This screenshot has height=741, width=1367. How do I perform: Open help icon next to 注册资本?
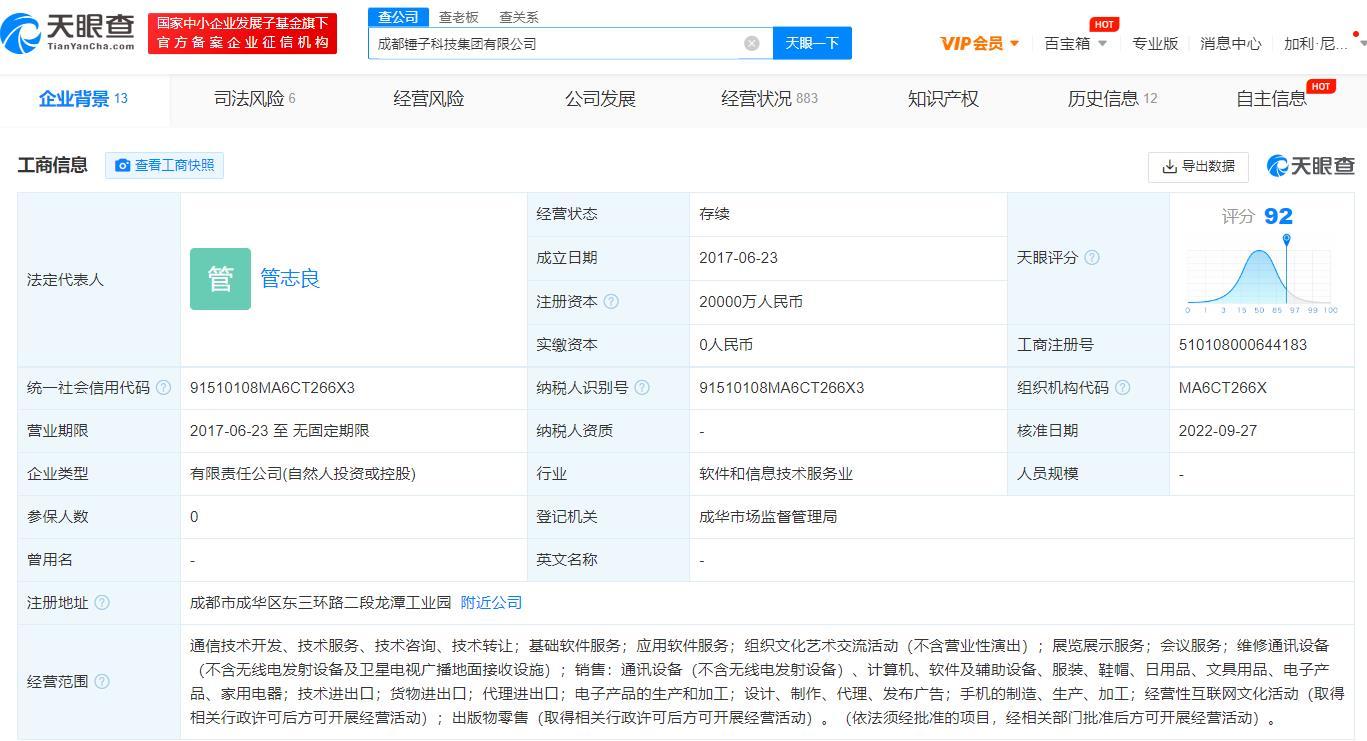click(611, 301)
